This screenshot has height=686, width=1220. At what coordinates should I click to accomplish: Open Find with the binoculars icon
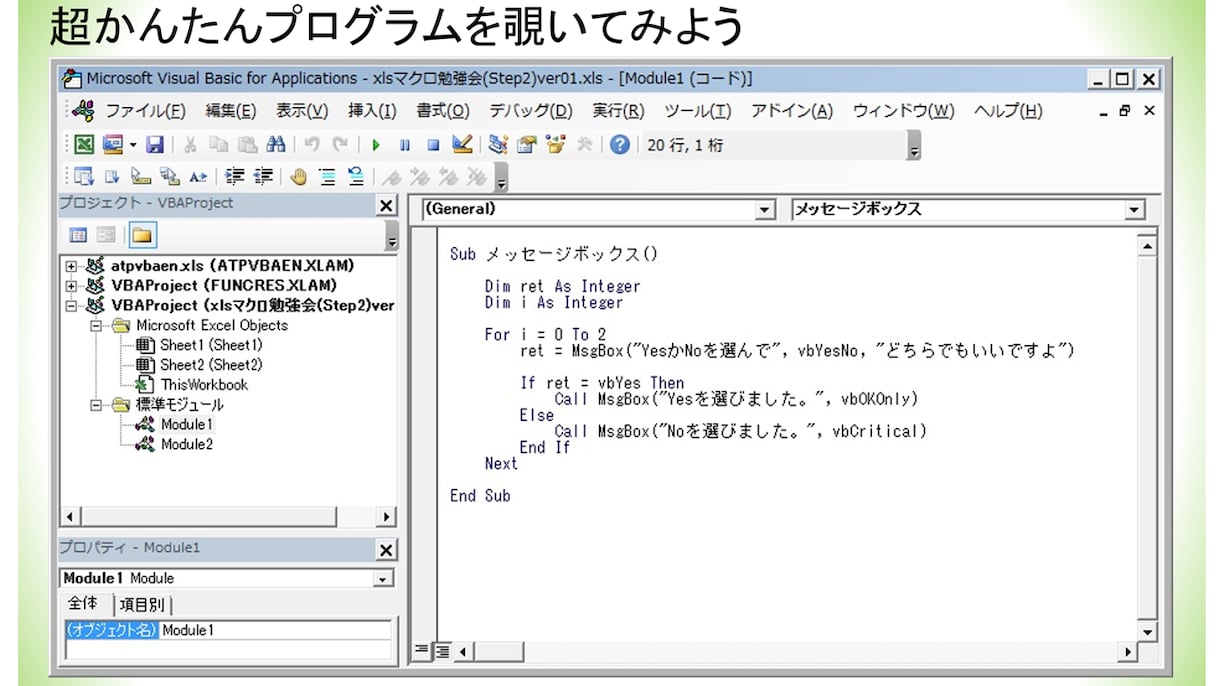[x=275, y=145]
